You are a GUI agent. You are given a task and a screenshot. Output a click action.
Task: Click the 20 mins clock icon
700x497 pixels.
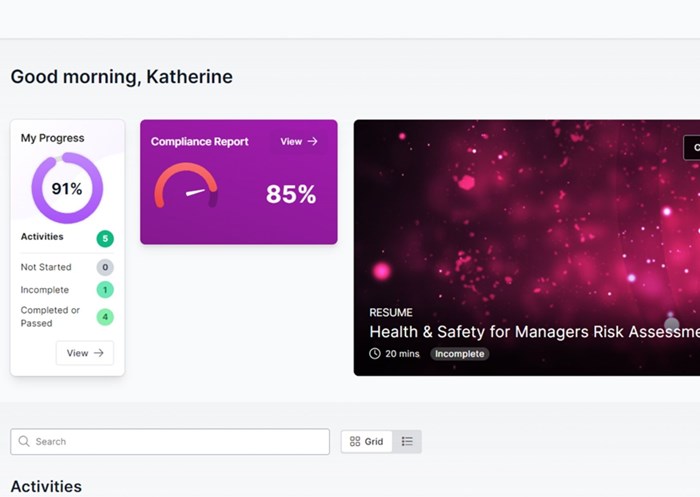point(375,354)
